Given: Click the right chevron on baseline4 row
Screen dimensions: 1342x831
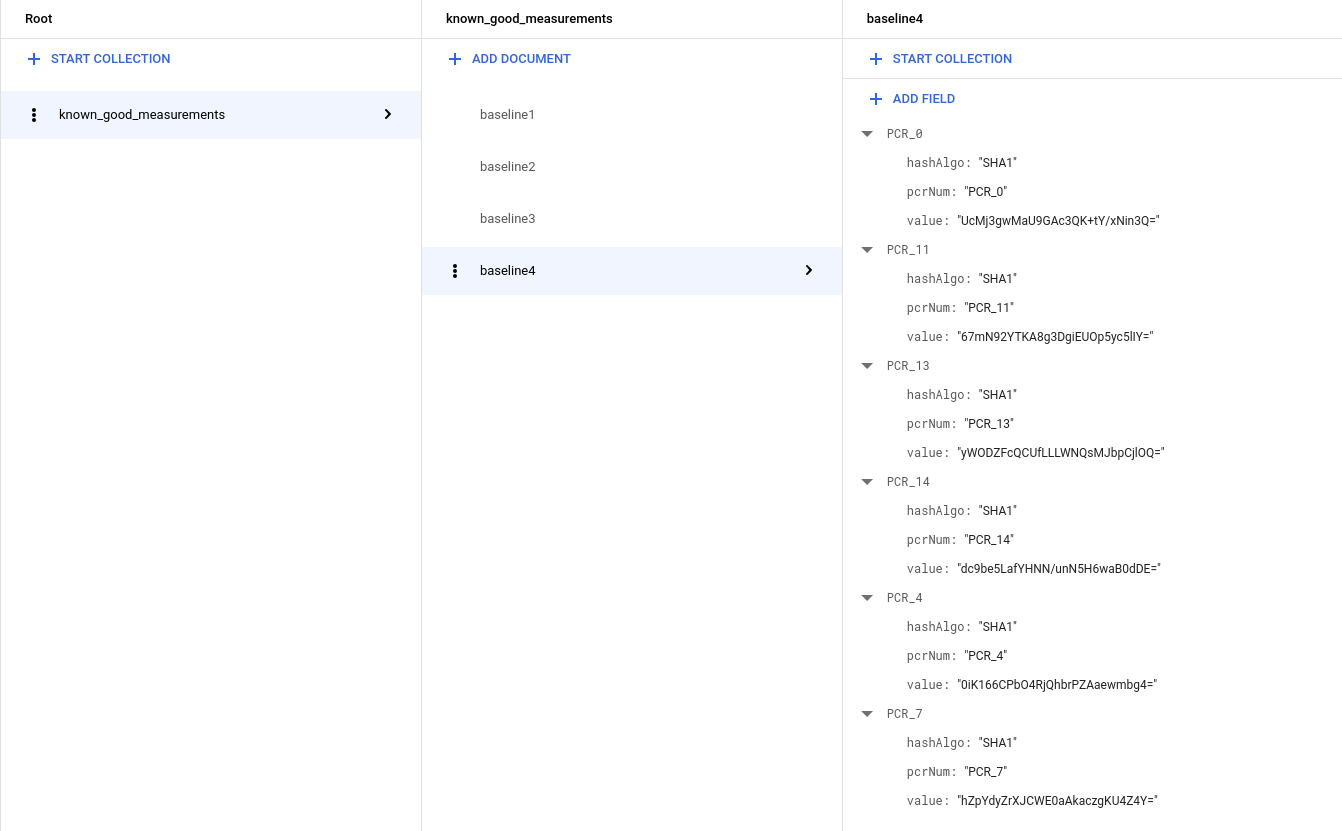Looking at the screenshot, I should click(x=809, y=271).
